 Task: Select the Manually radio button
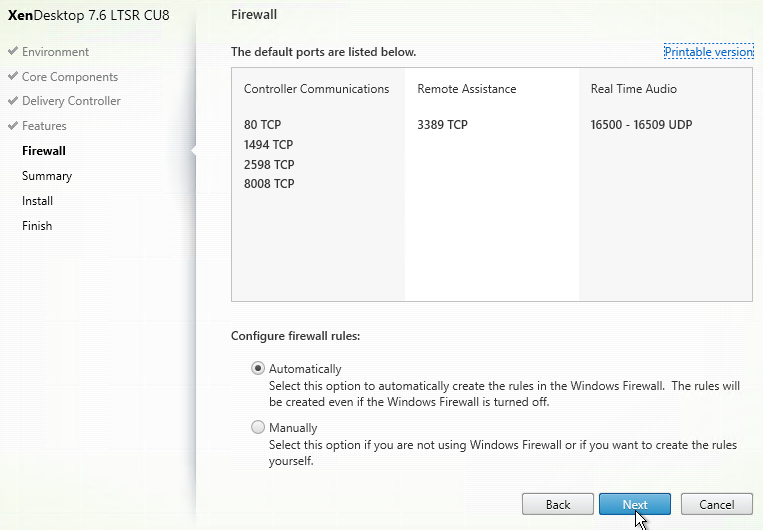(258, 427)
